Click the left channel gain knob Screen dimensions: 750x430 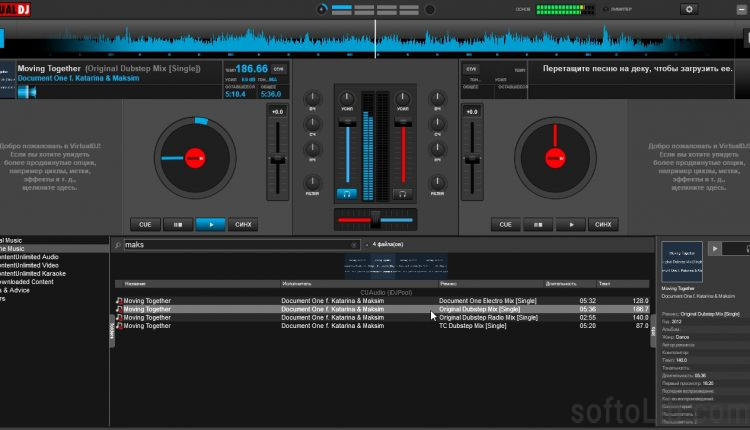click(x=347, y=99)
